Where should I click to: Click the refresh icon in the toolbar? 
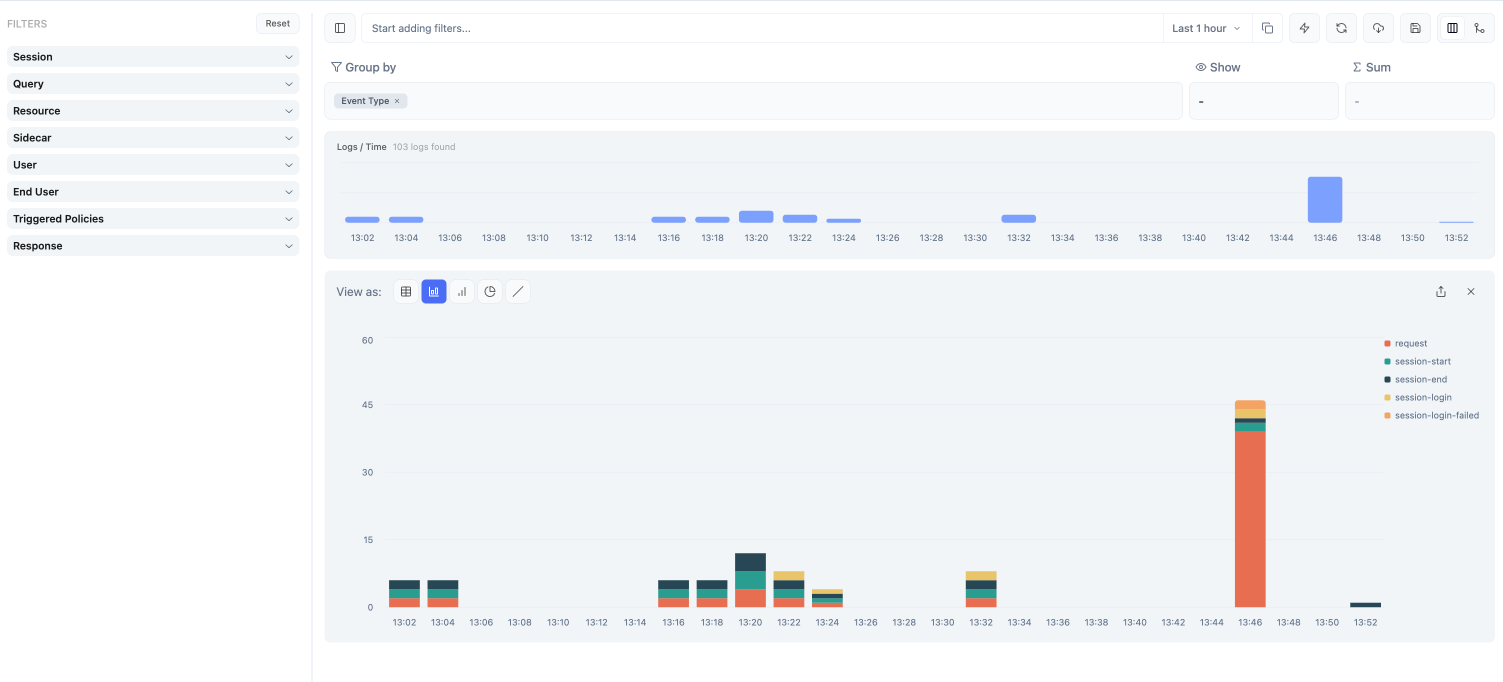pyautogui.click(x=1341, y=27)
